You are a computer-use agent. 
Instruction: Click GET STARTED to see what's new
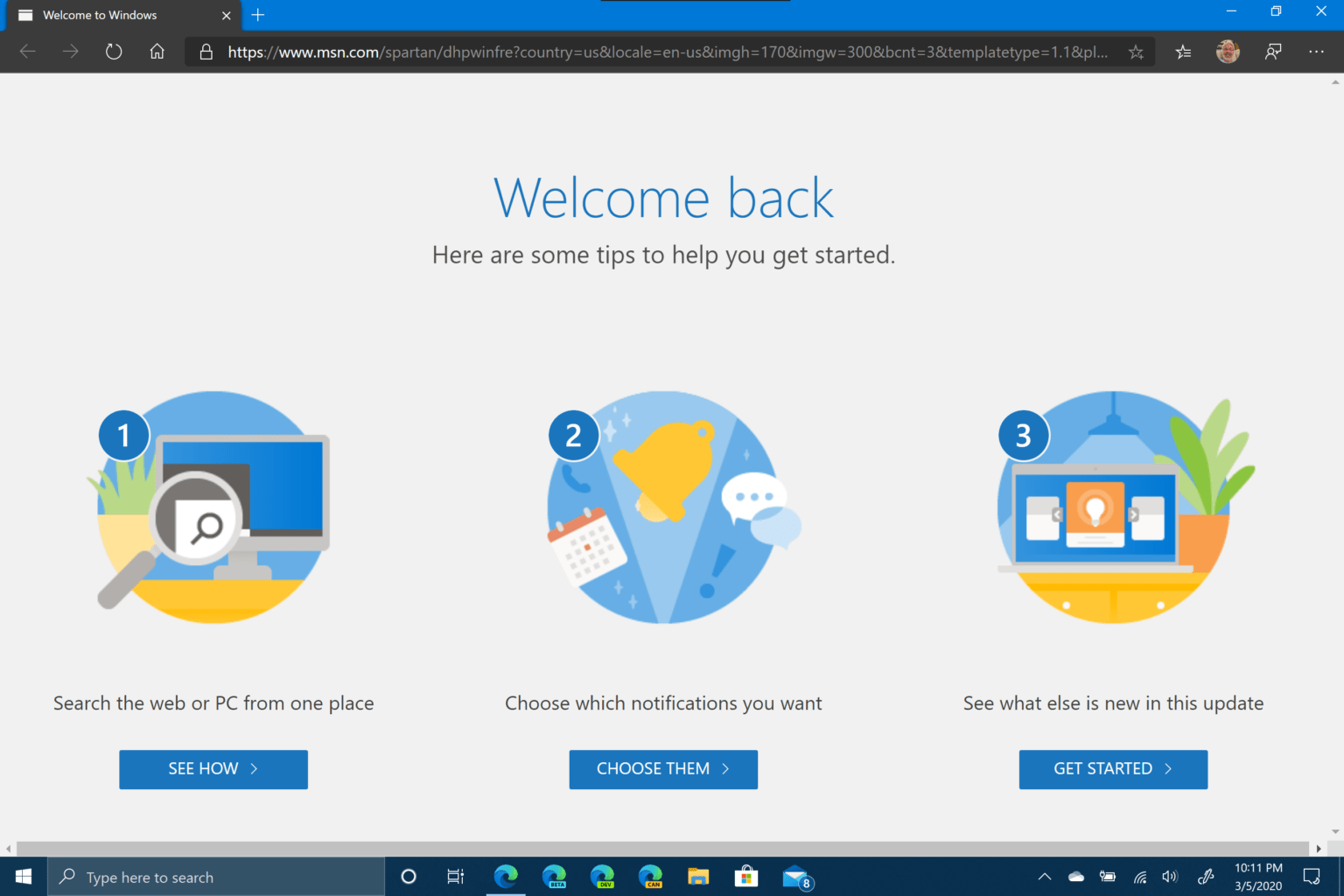[x=1113, y=769]
